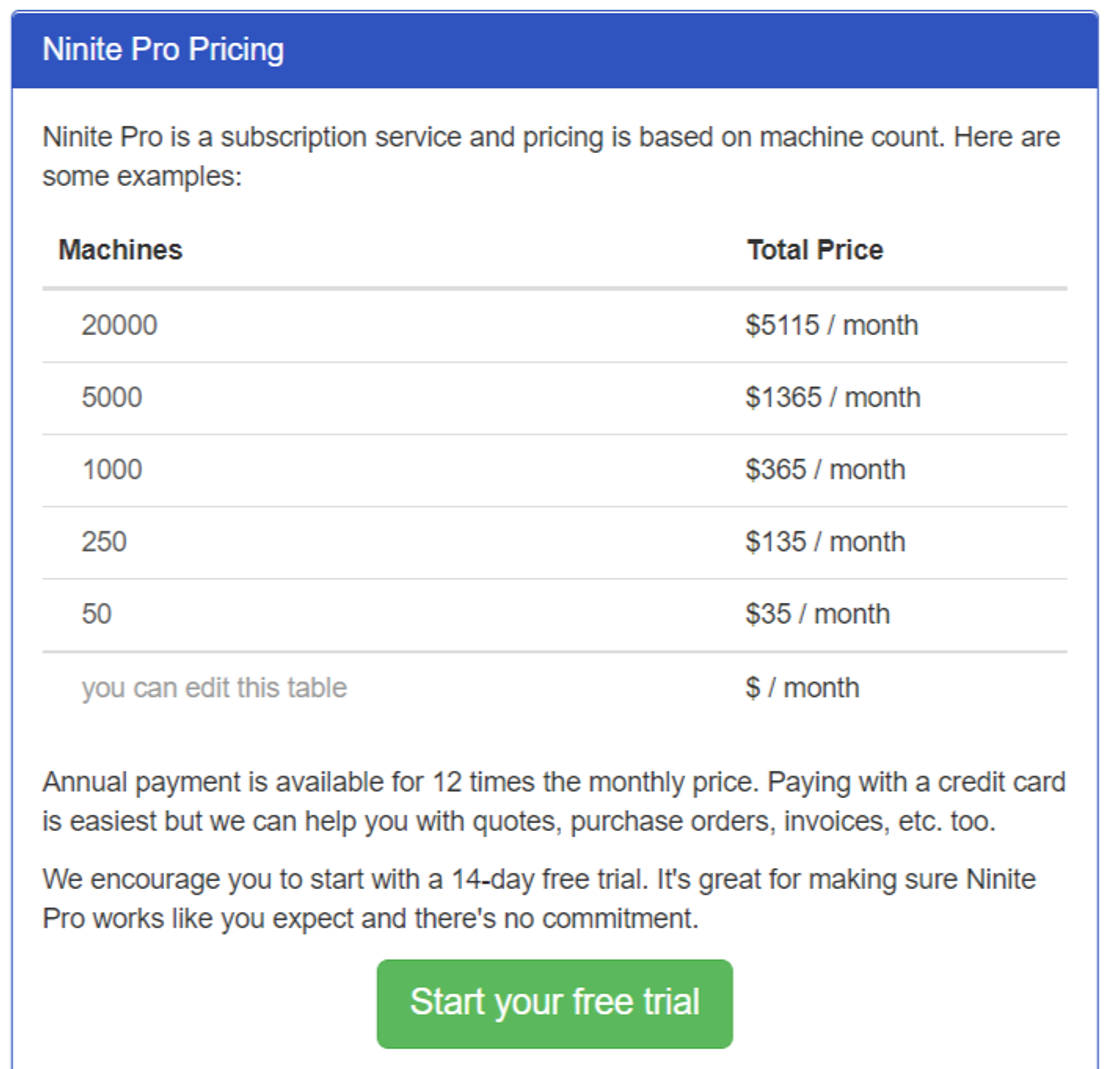Click the empty '$ / month' price cell
1108x1069 pixels.
(802, 688)
